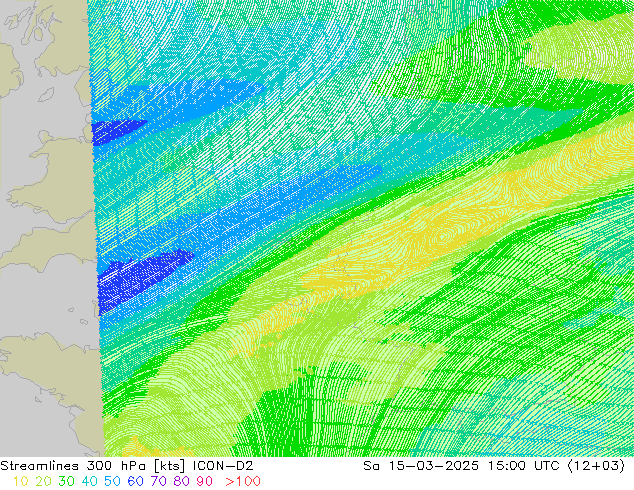Click the light blue '50' legend value

point(112,481)
